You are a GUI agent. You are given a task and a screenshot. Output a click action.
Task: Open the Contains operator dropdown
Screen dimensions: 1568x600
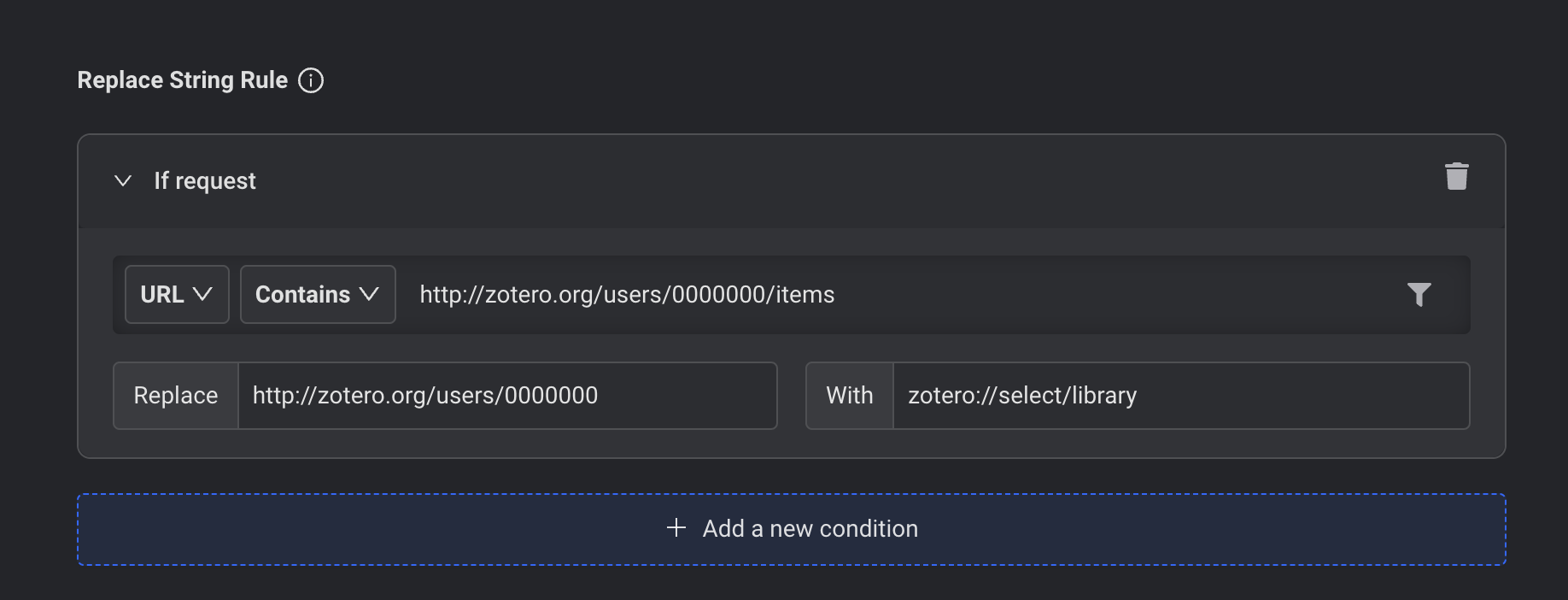(x=318, y=295)
